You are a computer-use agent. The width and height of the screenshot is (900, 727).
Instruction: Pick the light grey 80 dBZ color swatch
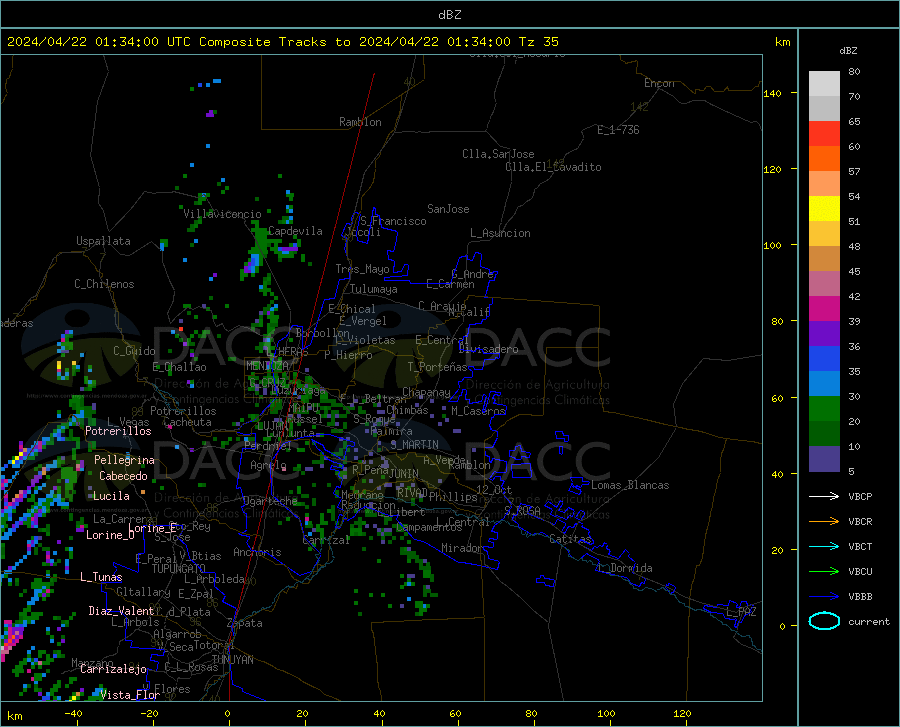[x=824, y=83]
